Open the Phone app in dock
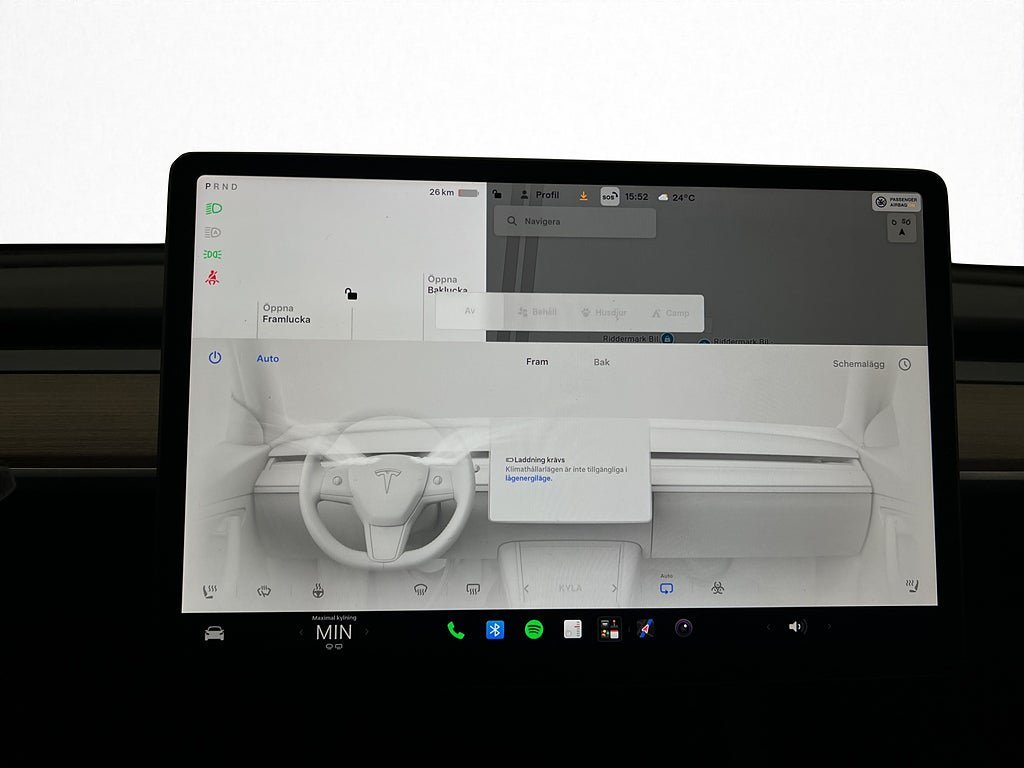 pyautogui.click(x=456, y=630)
